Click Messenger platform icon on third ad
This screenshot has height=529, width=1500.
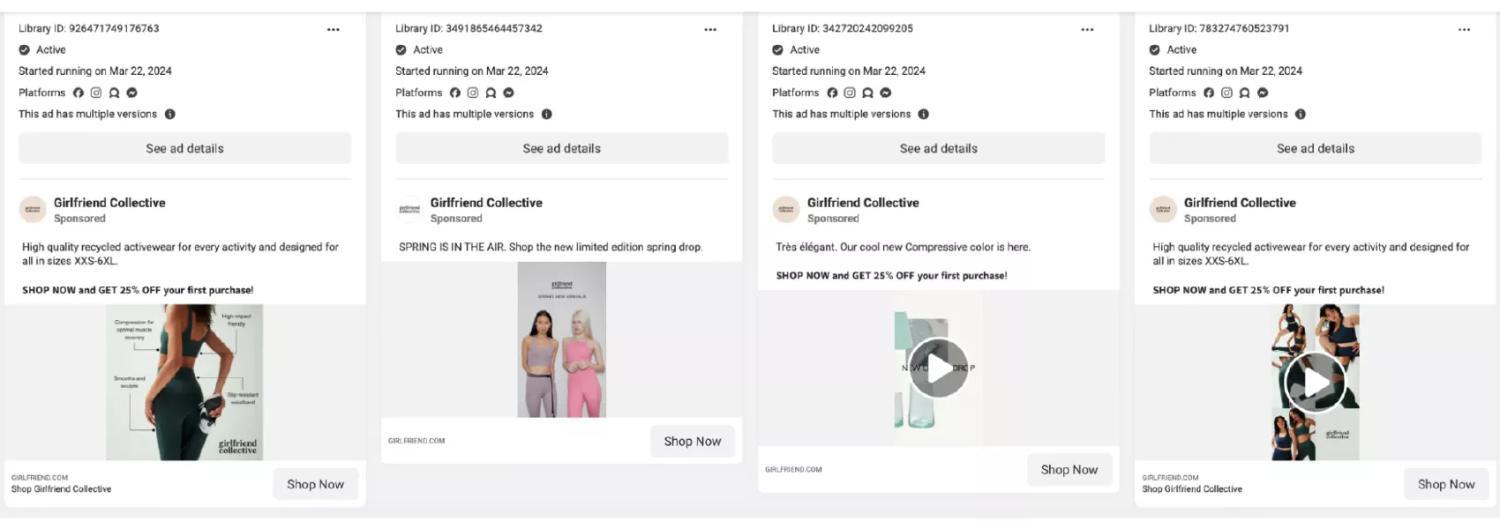885,93
